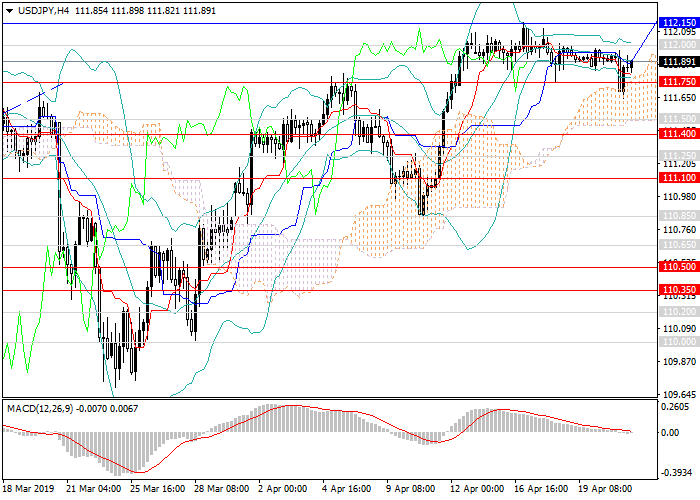The width and height of the screenshot is (700, 500).
Task: Select the 110.000 gray level label
Action: 679,342
